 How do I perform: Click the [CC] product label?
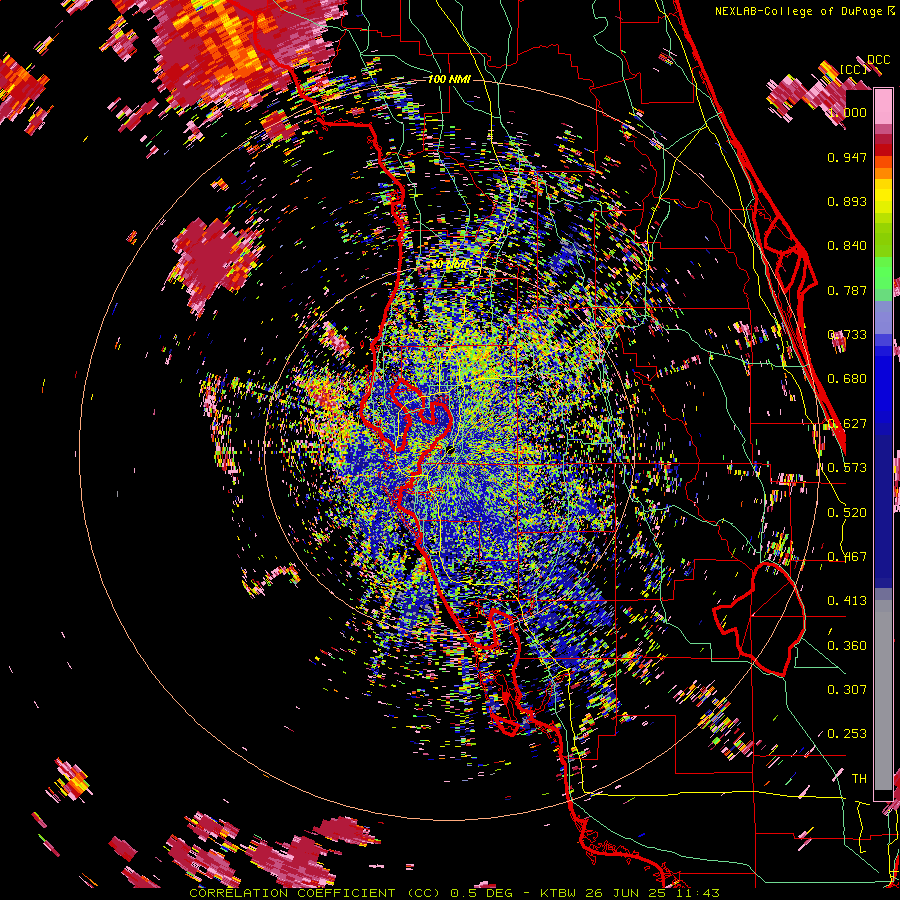[x=854, y=69]
